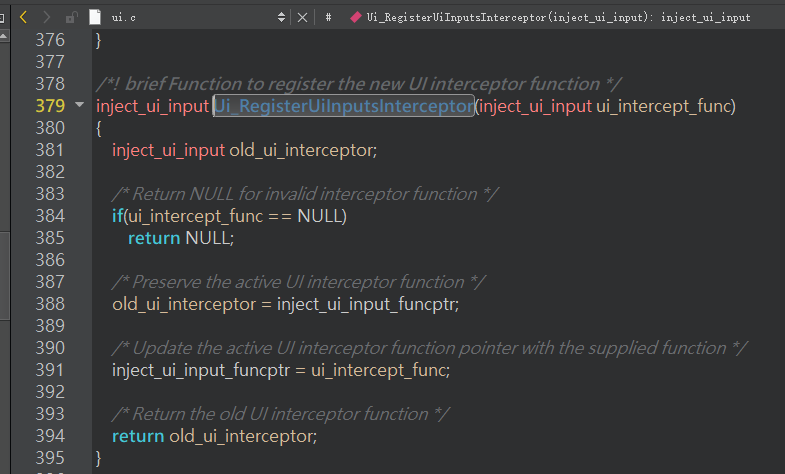Click the greyed forward navigation arrow

pyautogui.click(x=47, y=18)
